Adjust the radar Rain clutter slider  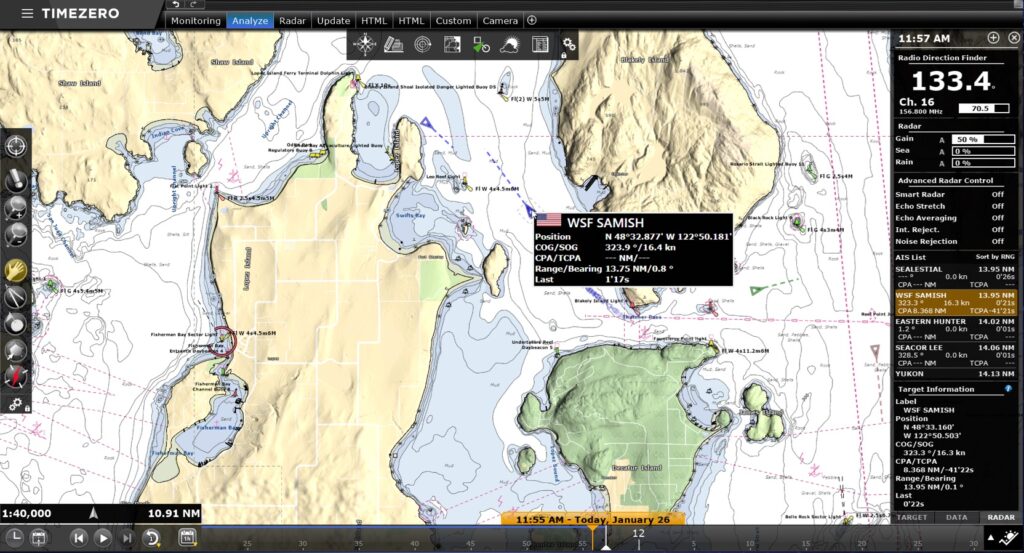[983, 163]
